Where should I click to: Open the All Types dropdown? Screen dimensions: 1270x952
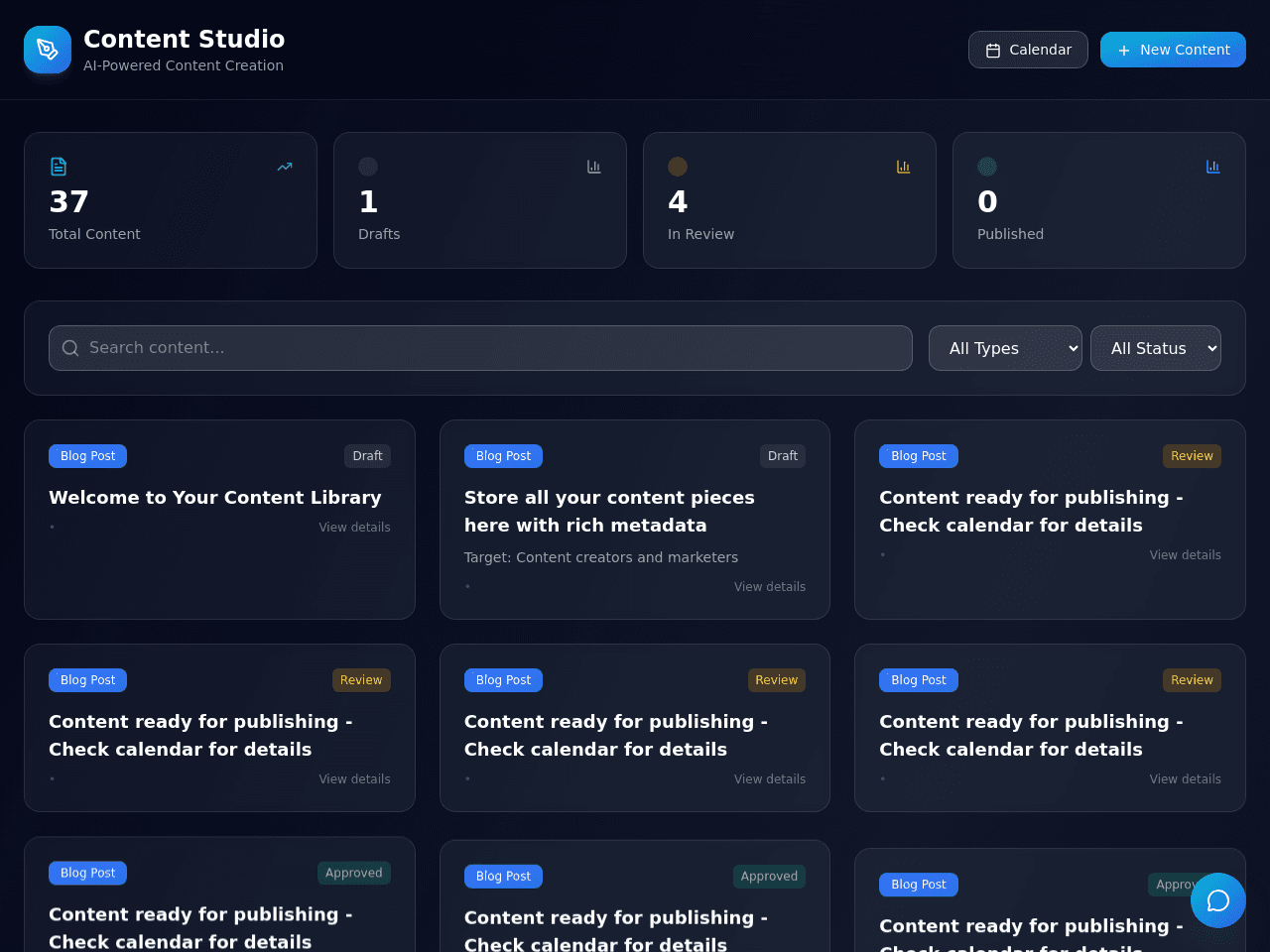(x=1005, y=348)
